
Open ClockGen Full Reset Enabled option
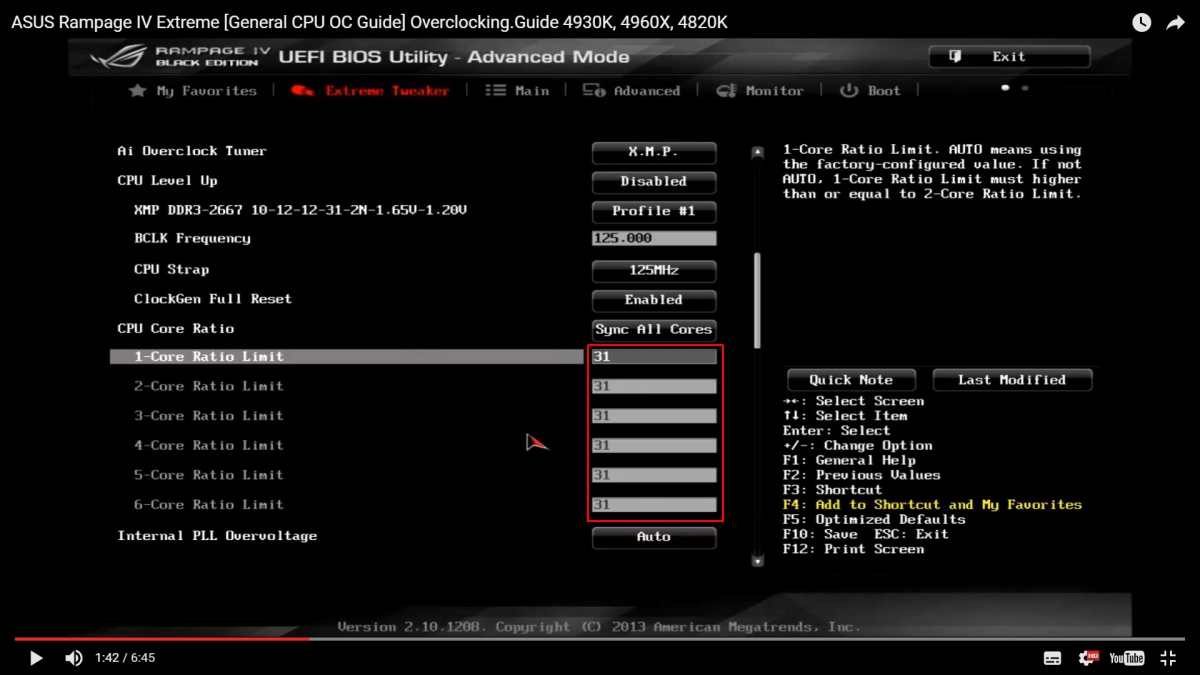(654, 300)
